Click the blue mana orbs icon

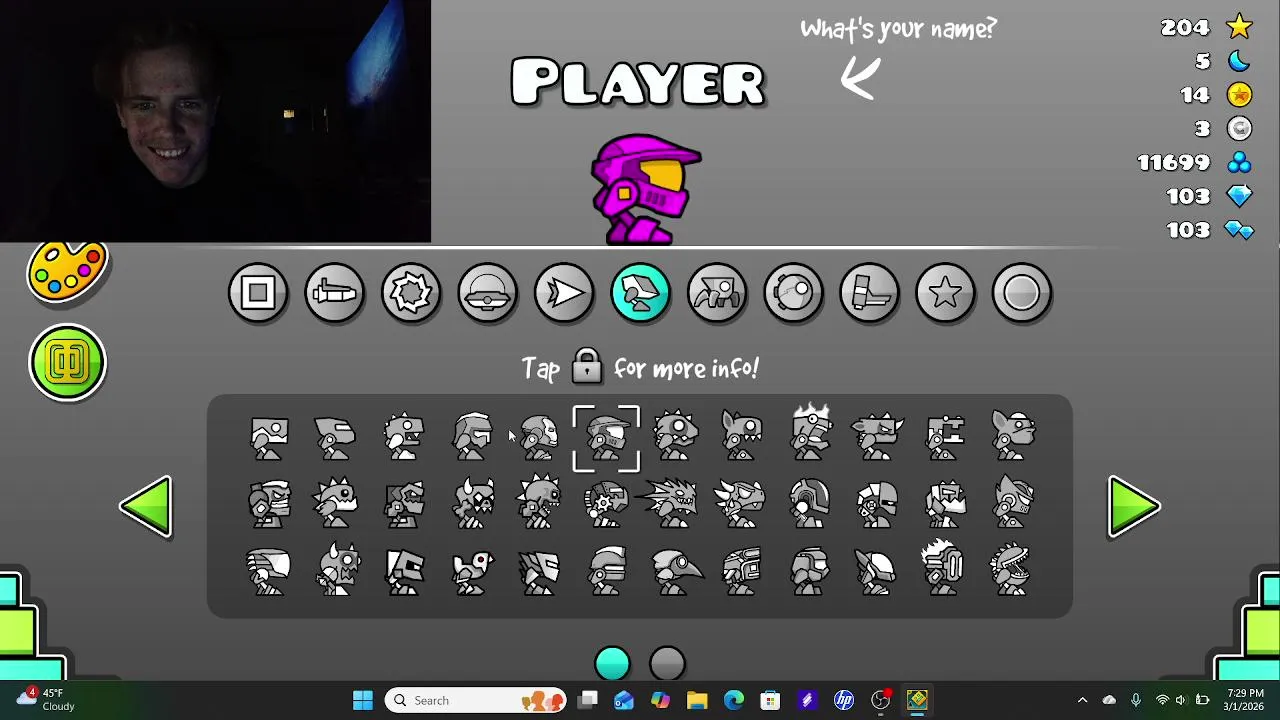[1239, 162]
